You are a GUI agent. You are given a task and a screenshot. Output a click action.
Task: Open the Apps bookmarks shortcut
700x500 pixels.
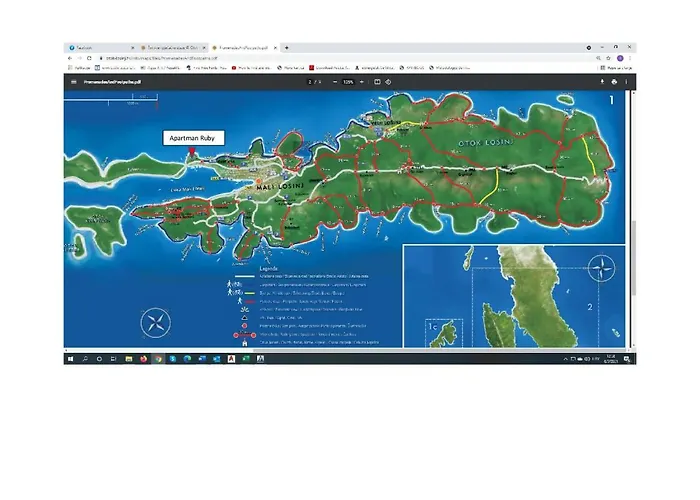[x=79, y=68]
